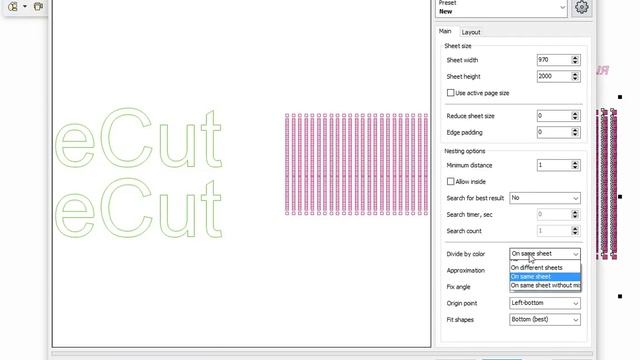Screen dimensions: 640x360
Task: Click the Edge padding spinner arrows
Action: 575,132
